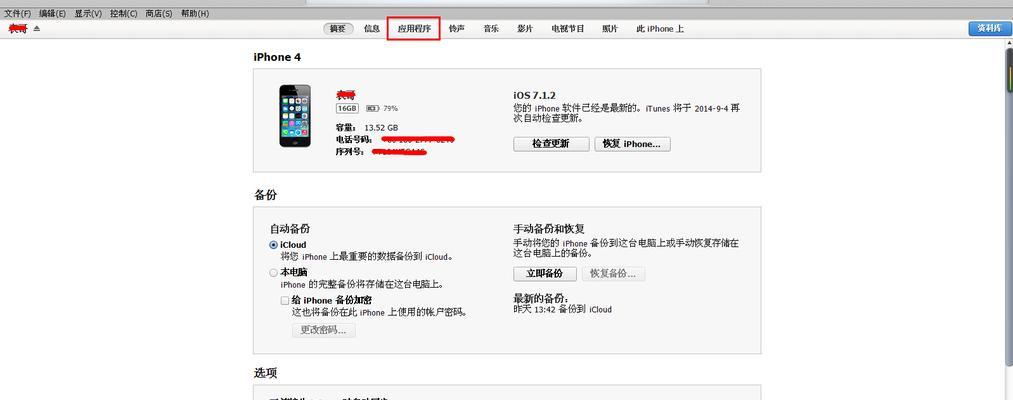Open the 文件(F) menu
1013x400 pixels.
point(17,13)
